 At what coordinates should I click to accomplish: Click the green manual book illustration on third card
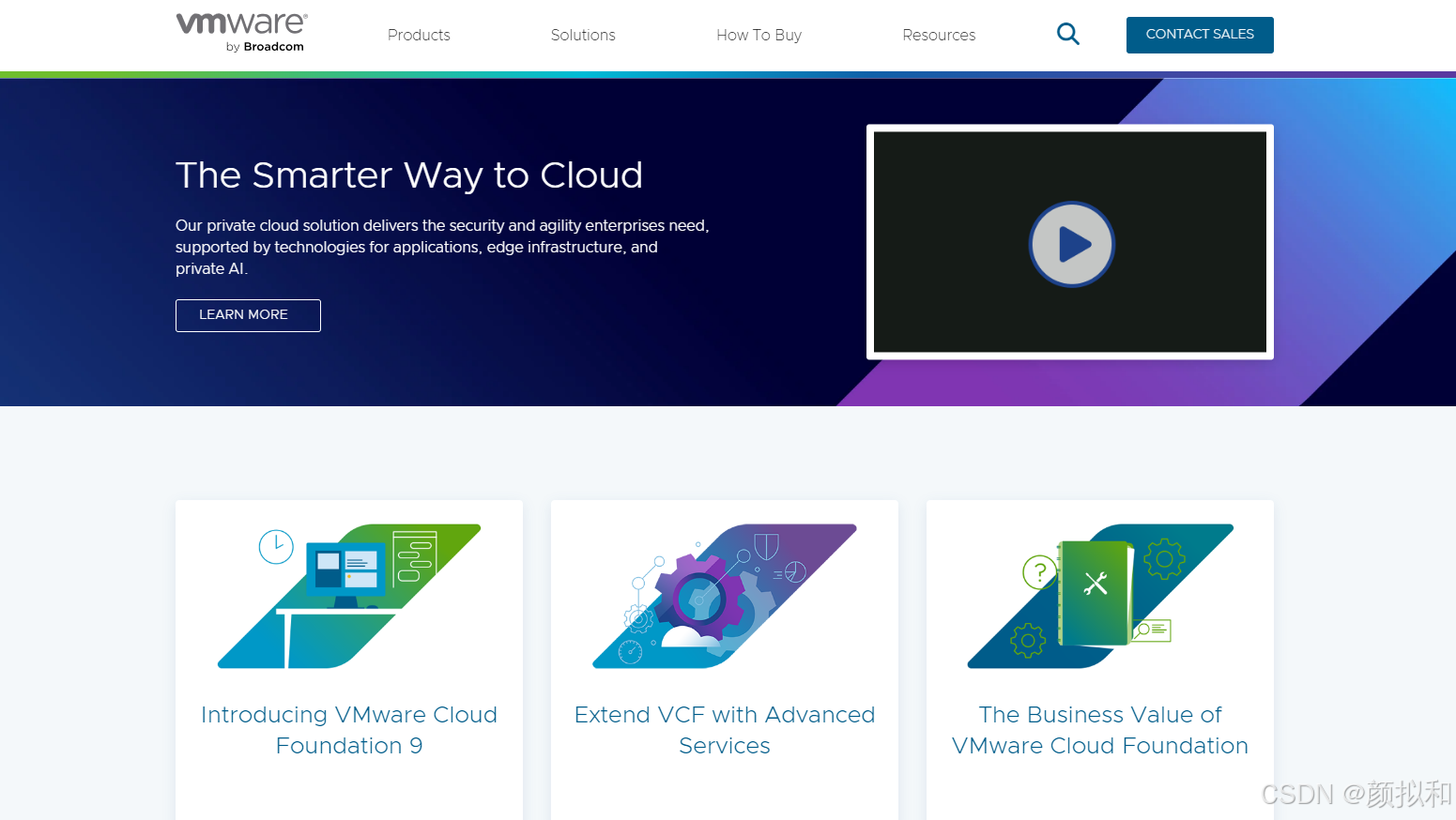click(x=1095, y=593)
